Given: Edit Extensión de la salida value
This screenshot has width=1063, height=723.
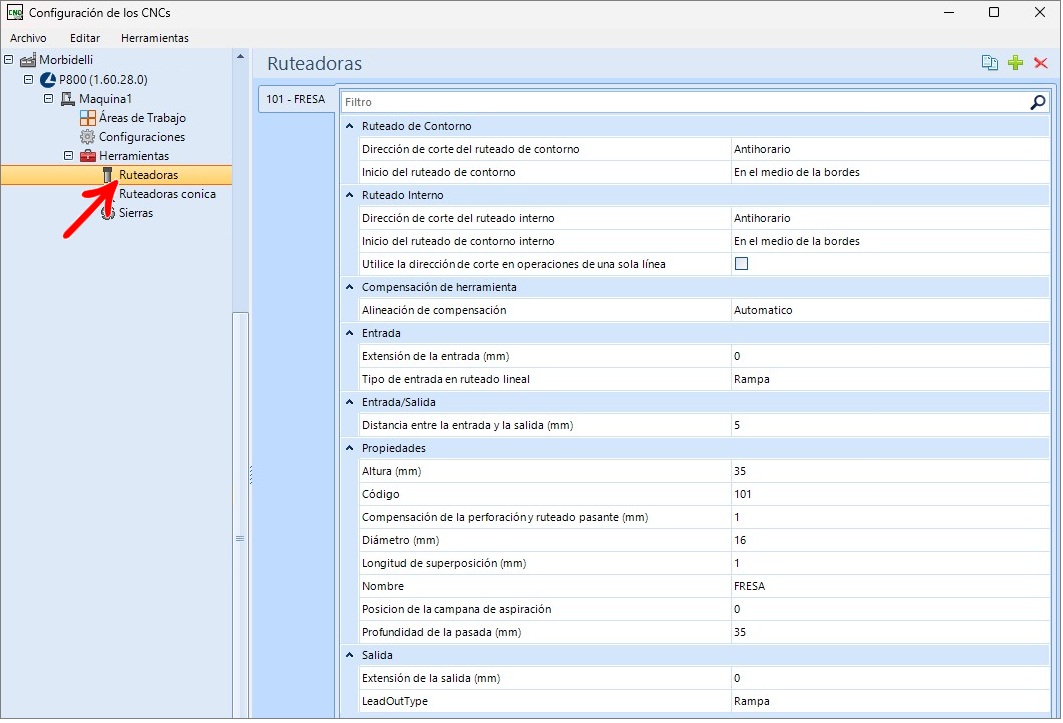Looking at the screenshot, I should 890,679.
